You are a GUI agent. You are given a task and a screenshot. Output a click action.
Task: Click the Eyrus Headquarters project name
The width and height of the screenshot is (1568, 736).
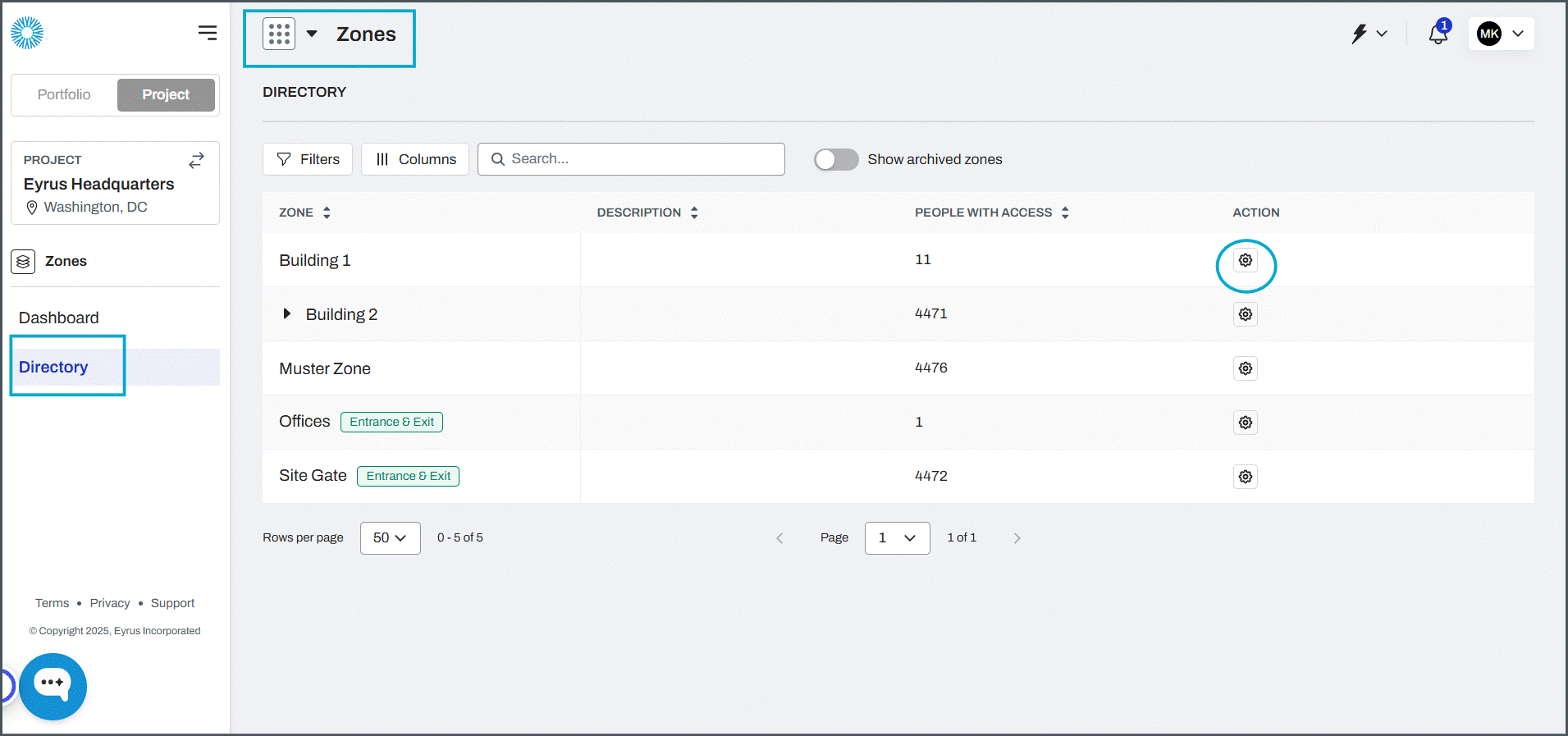[x=98, y=184]
